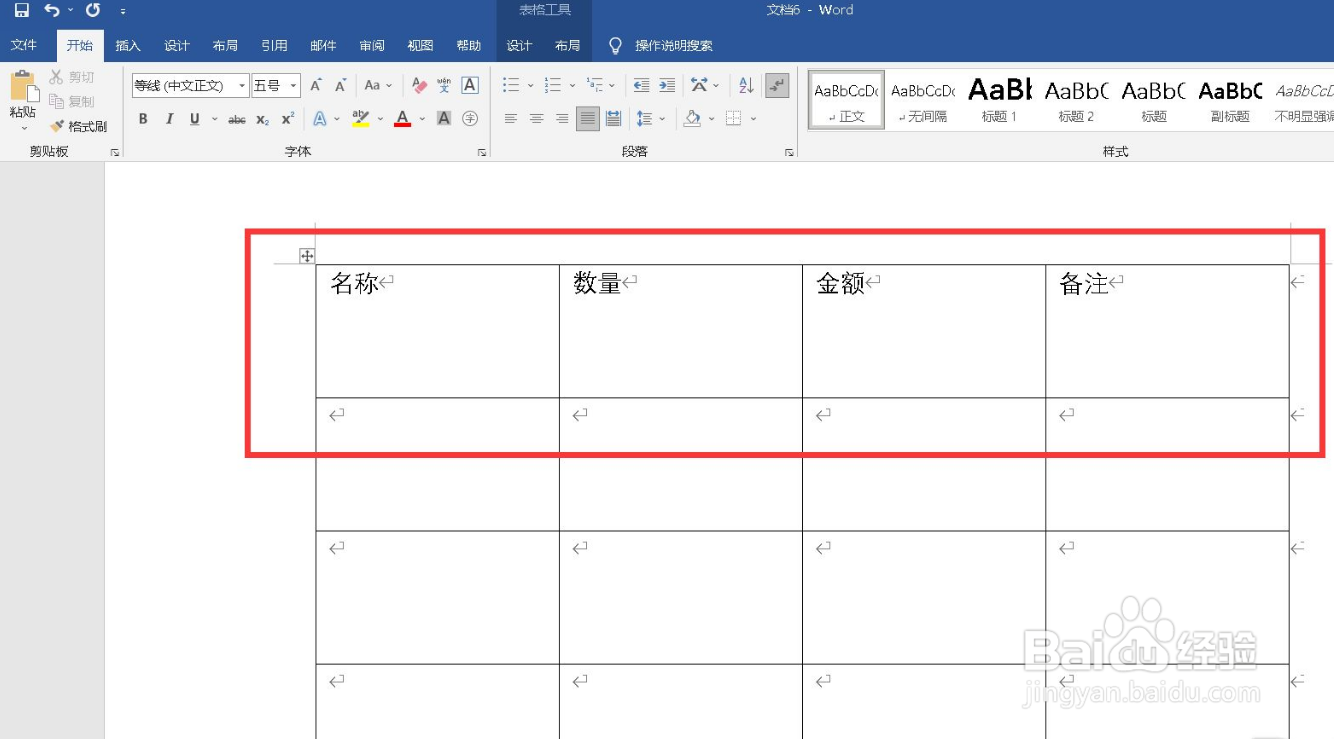The image size is (1334, 739).
Task: Open the underline style dropdown arrow
Action: tap(214, 119)
